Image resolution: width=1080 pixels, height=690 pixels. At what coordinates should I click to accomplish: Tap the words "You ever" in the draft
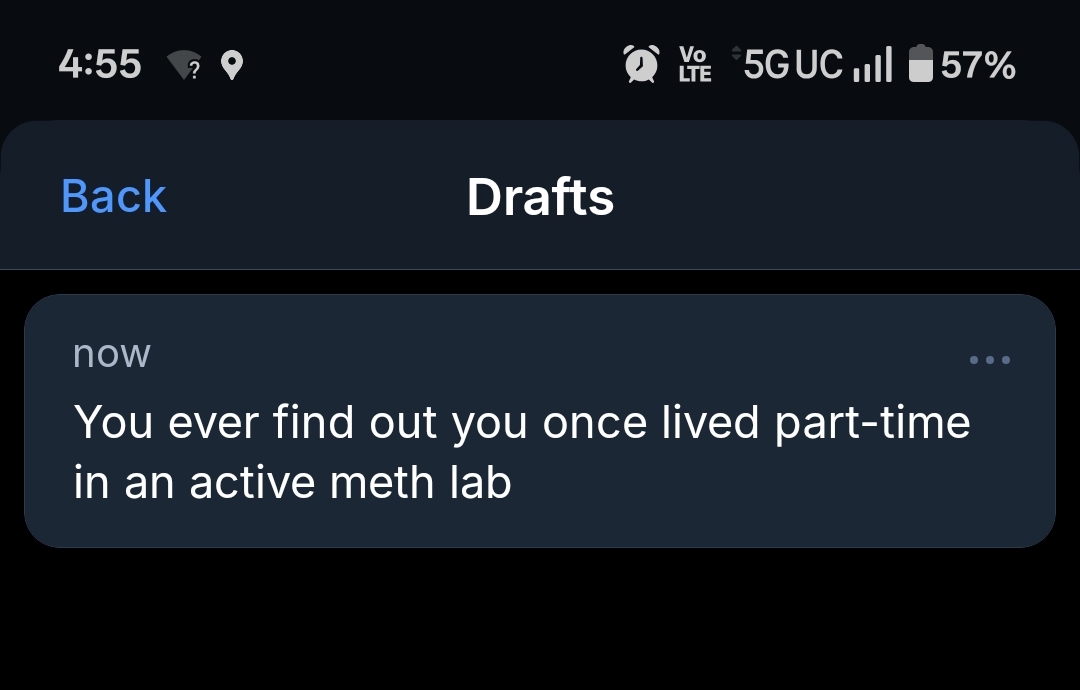coord(166,423)
